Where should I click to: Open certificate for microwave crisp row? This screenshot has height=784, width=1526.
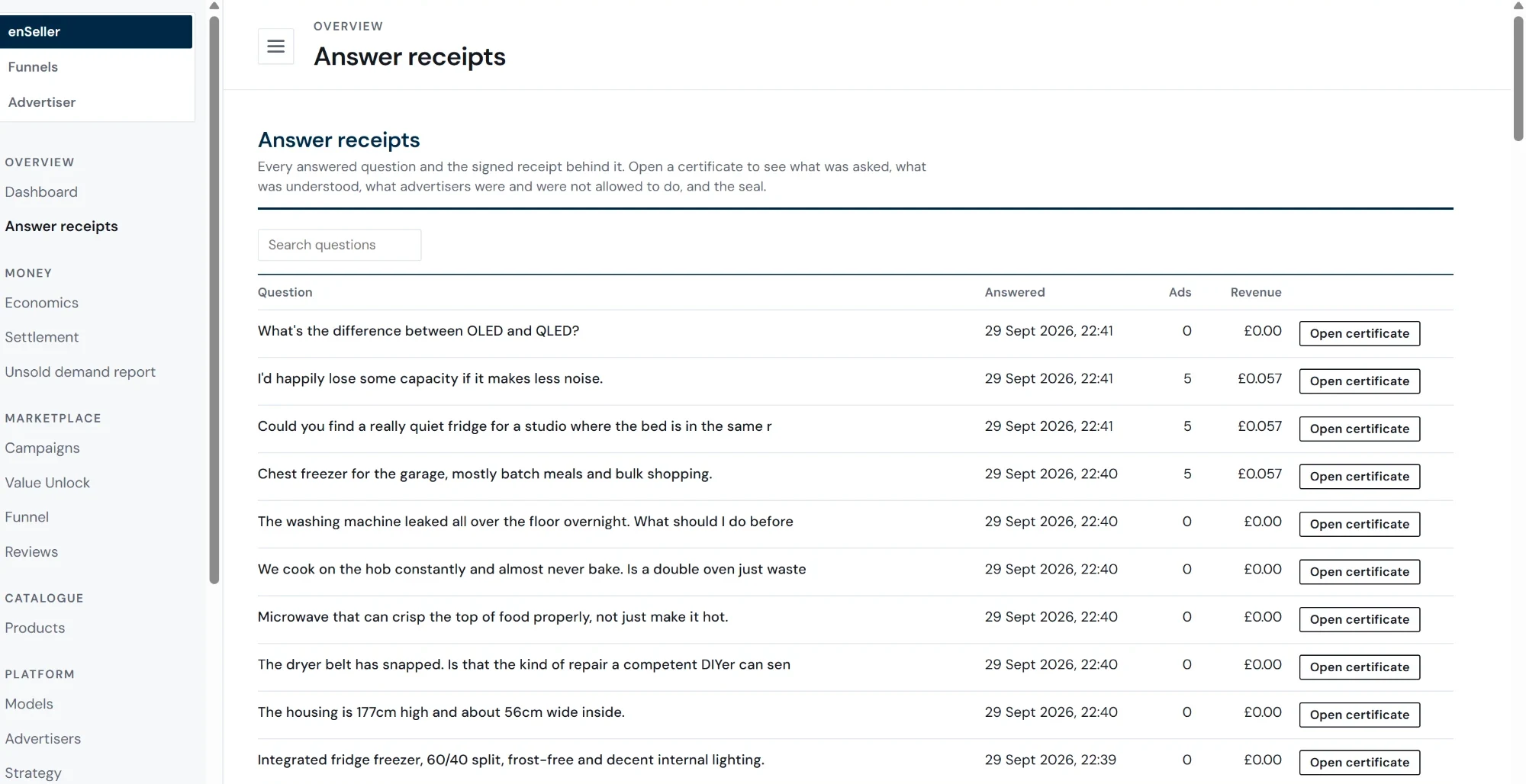pos(1360,619)
